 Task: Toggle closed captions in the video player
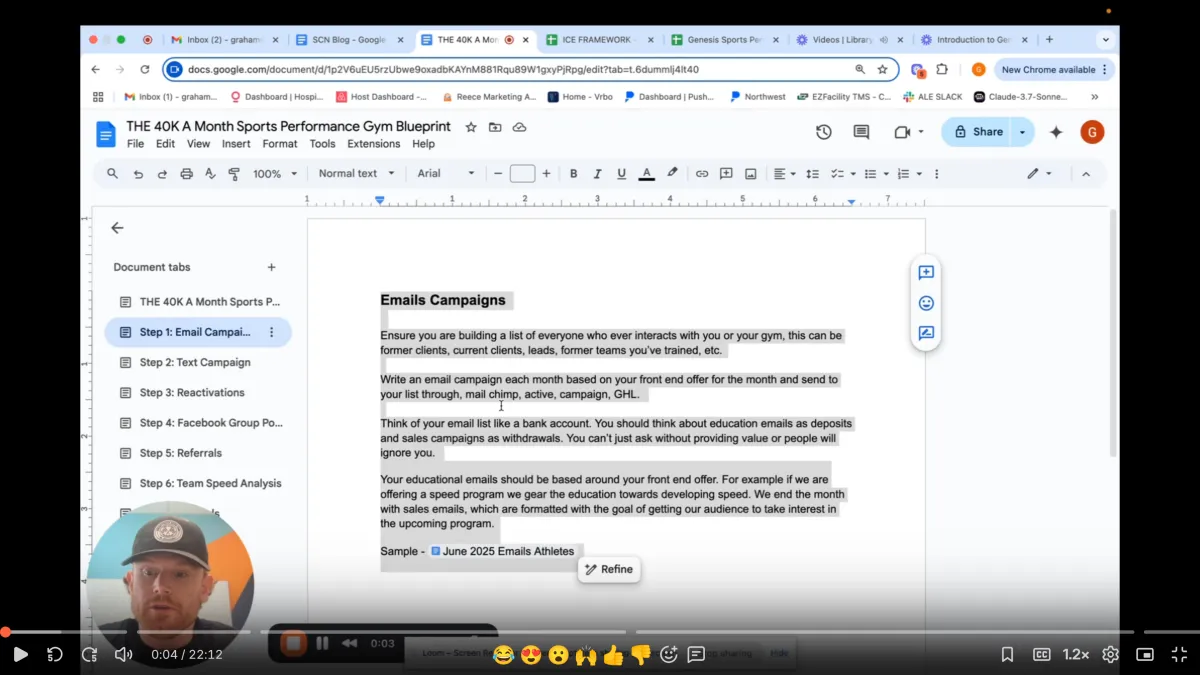coord(1041,655)
